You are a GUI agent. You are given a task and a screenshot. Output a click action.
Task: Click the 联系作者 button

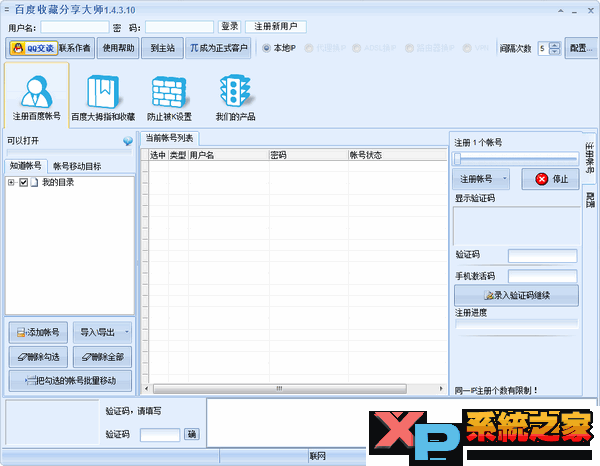[x=75, y=48]
